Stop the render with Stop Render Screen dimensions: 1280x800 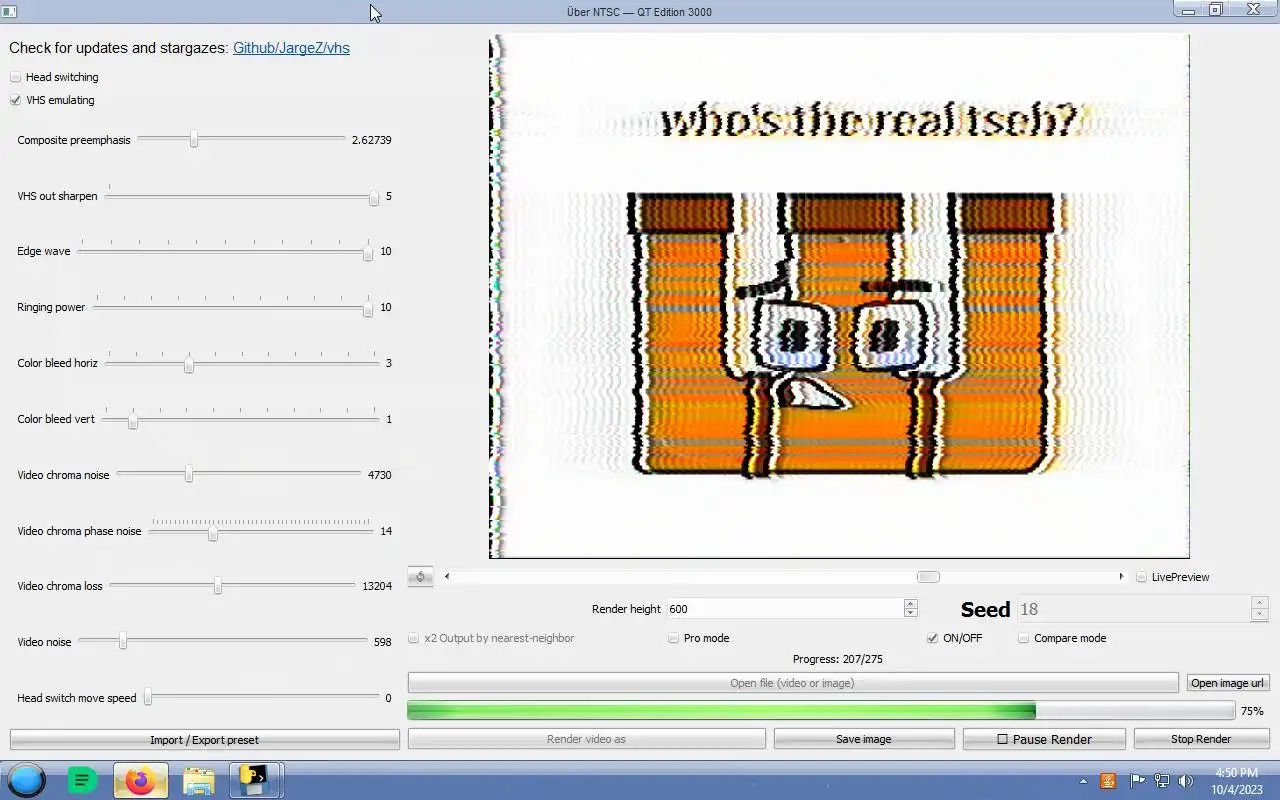point(1201,739)
